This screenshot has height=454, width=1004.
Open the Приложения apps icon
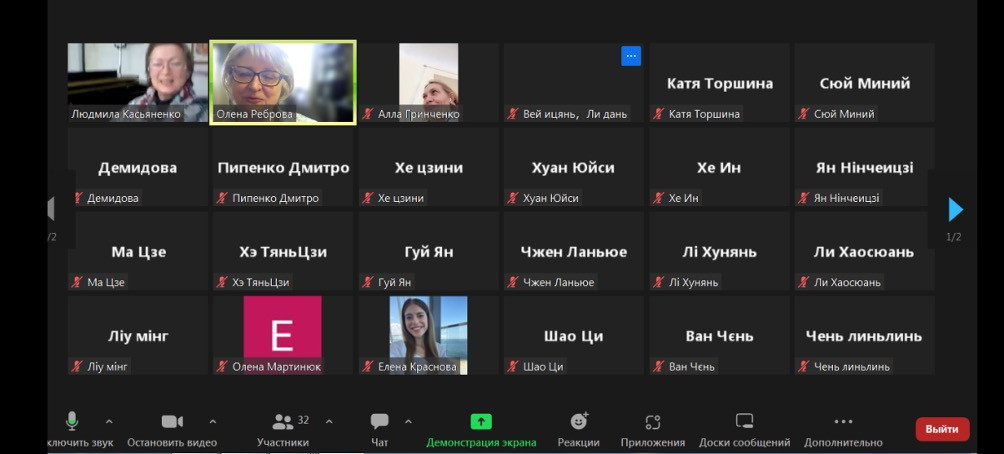652,421
